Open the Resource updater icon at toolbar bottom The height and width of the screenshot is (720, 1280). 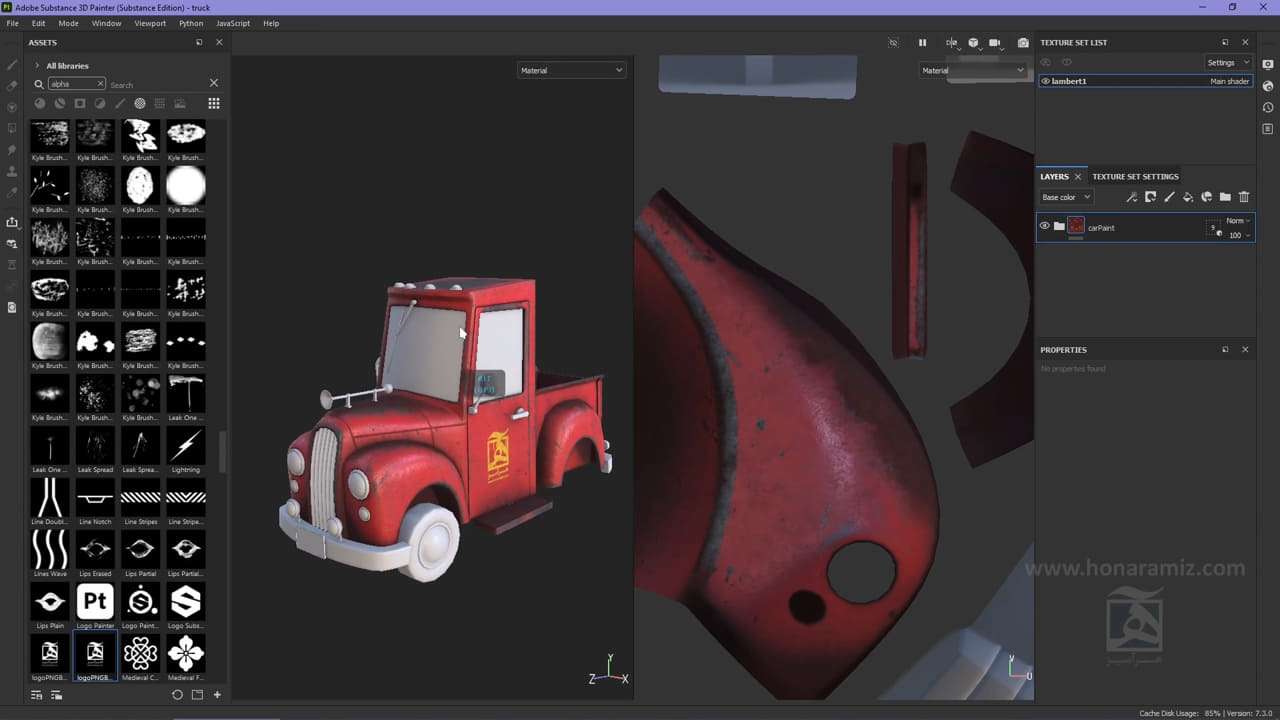click(x=12, y=307)
